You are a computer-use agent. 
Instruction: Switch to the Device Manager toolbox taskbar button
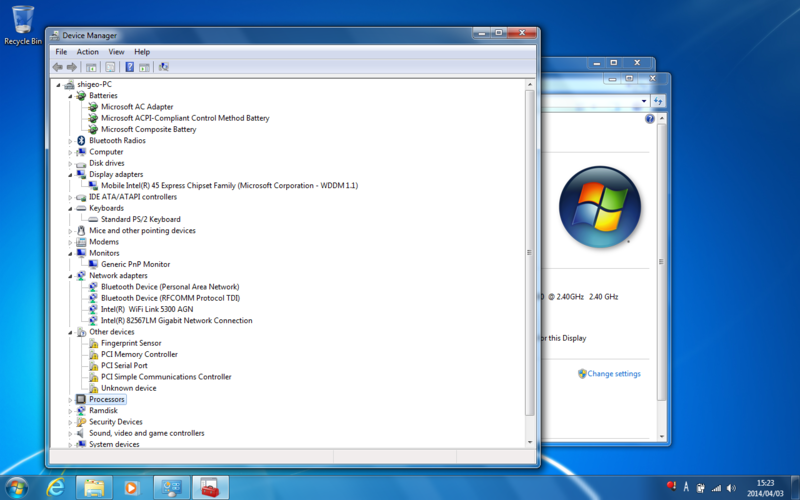coord(210,488)
